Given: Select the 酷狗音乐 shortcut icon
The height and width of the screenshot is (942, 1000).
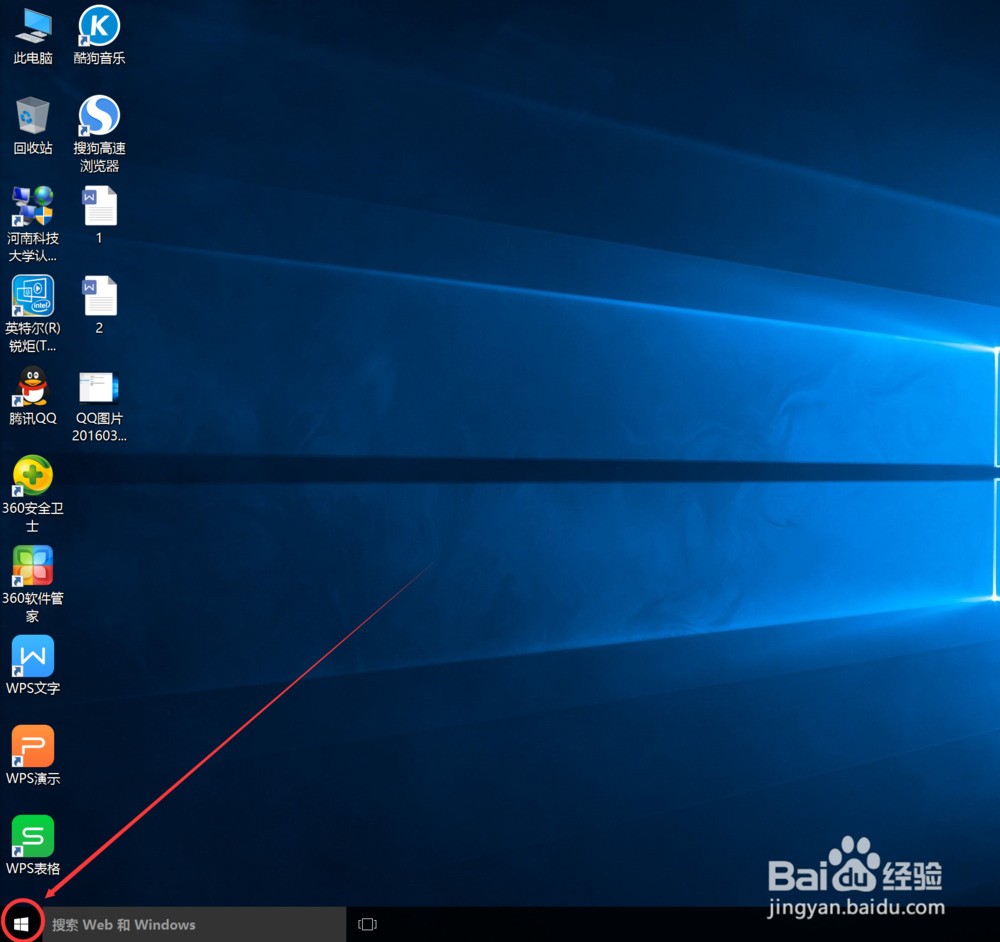Looking at the screenshot, I should 99,26.
